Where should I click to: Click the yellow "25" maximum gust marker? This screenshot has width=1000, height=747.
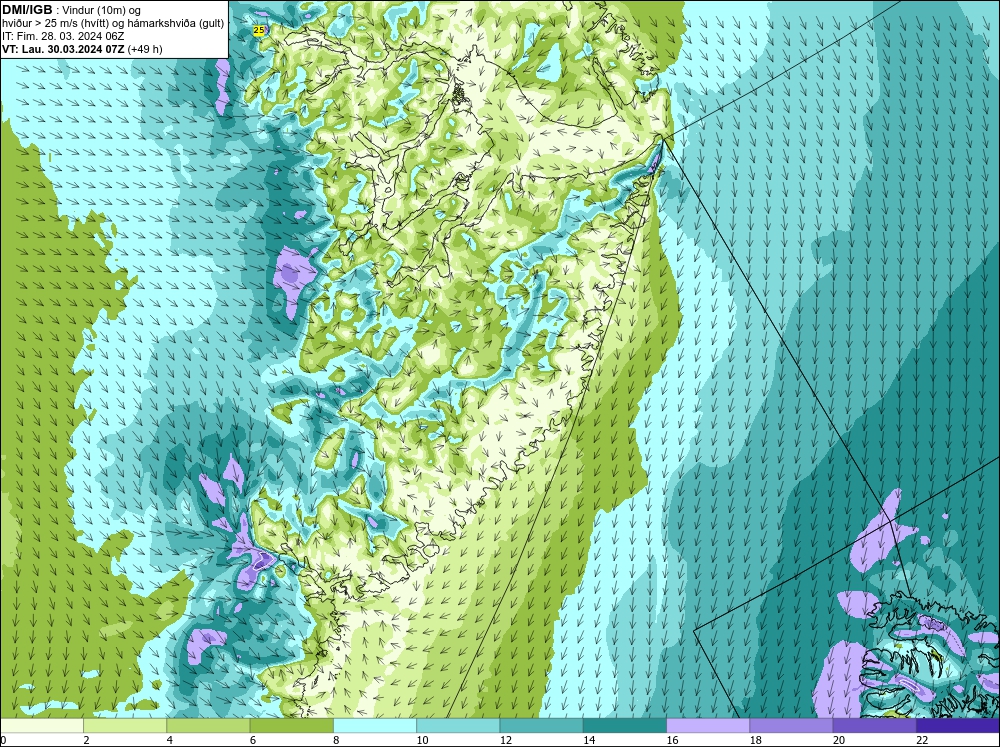(x=258, y=30)
